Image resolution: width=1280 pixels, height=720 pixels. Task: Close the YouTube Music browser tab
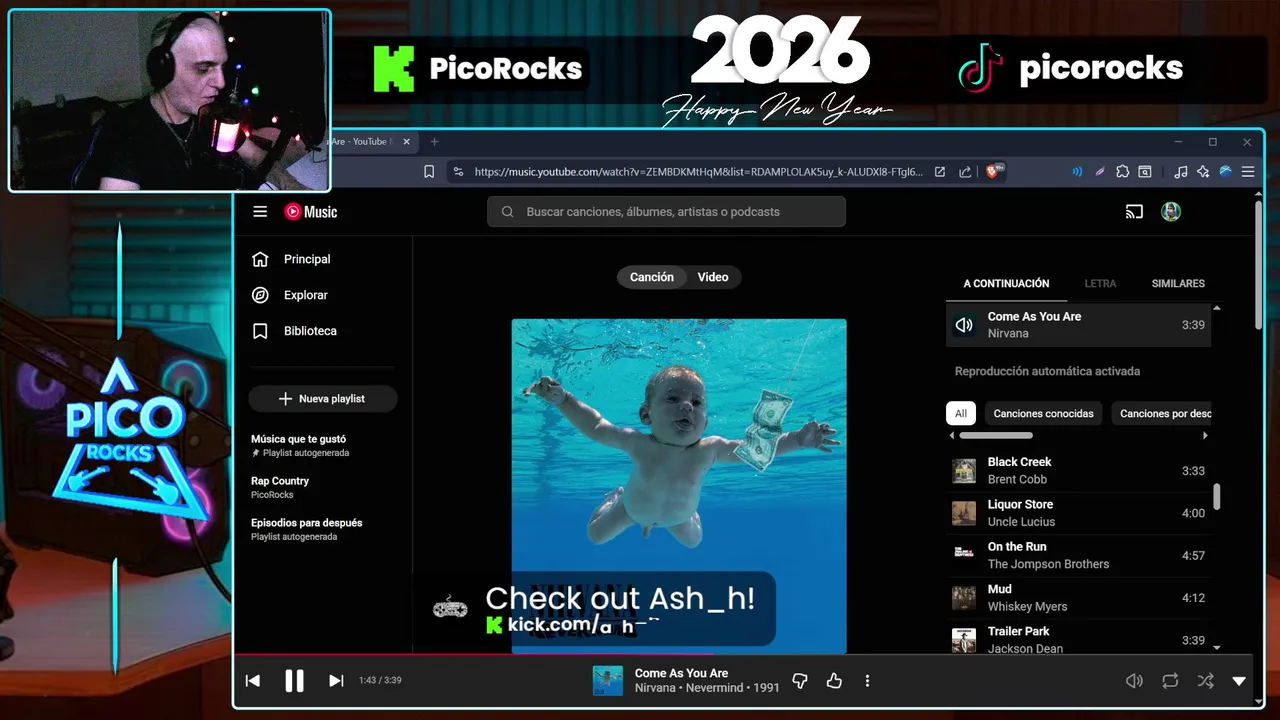pyautogui.click(x=406, y=142)
